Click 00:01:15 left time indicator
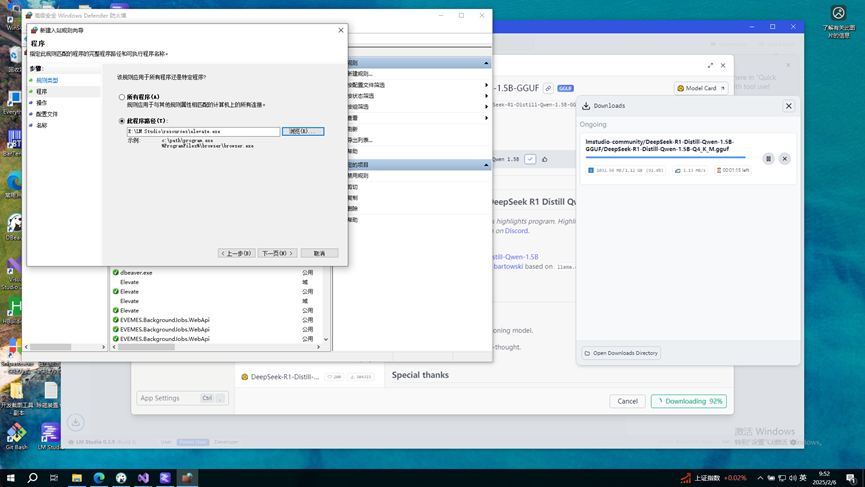Image resolution: width=865 pixels, height=487 pixels. coord(733,170)
